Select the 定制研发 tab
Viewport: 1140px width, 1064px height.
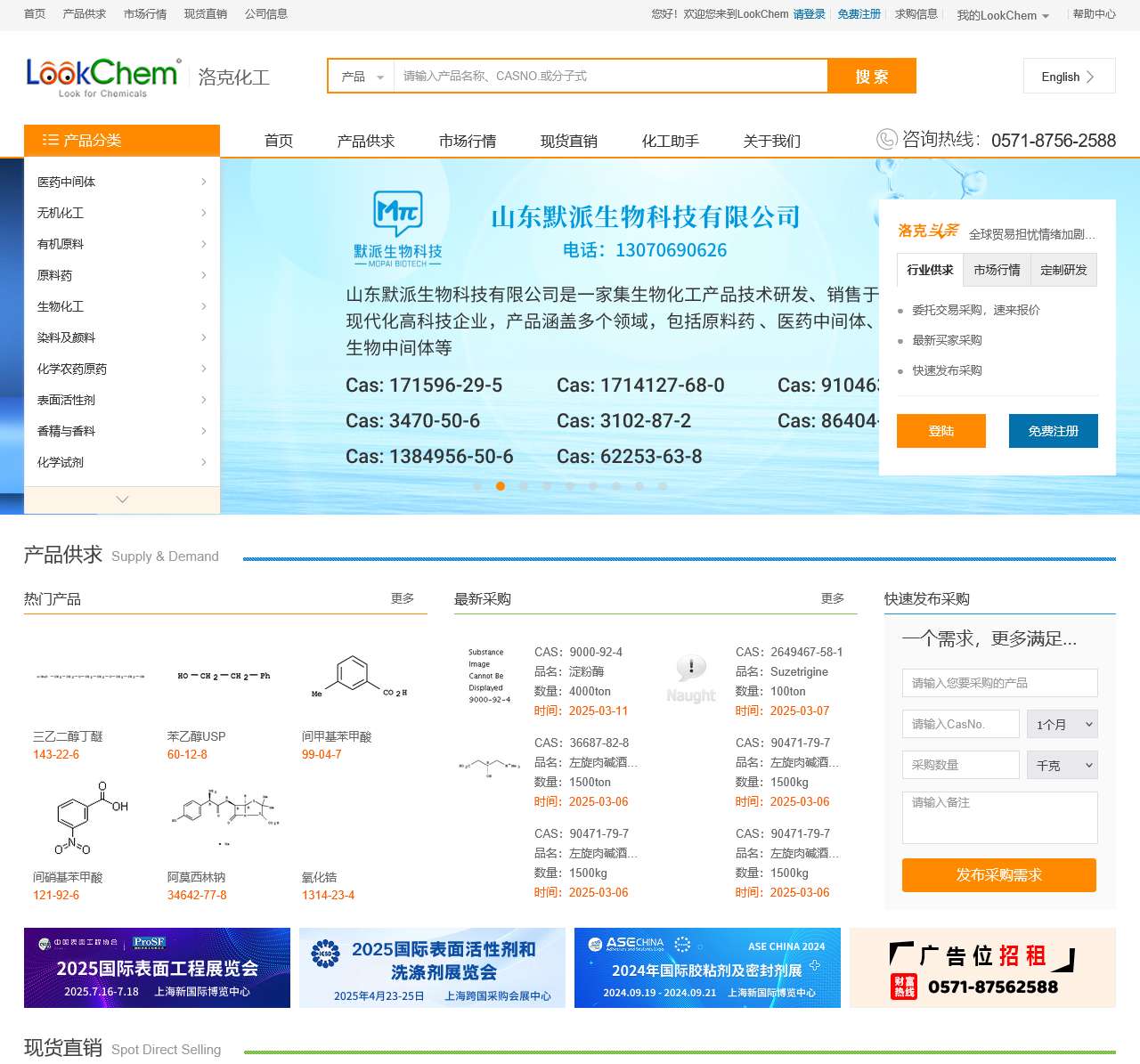[x=1063, y=270]
